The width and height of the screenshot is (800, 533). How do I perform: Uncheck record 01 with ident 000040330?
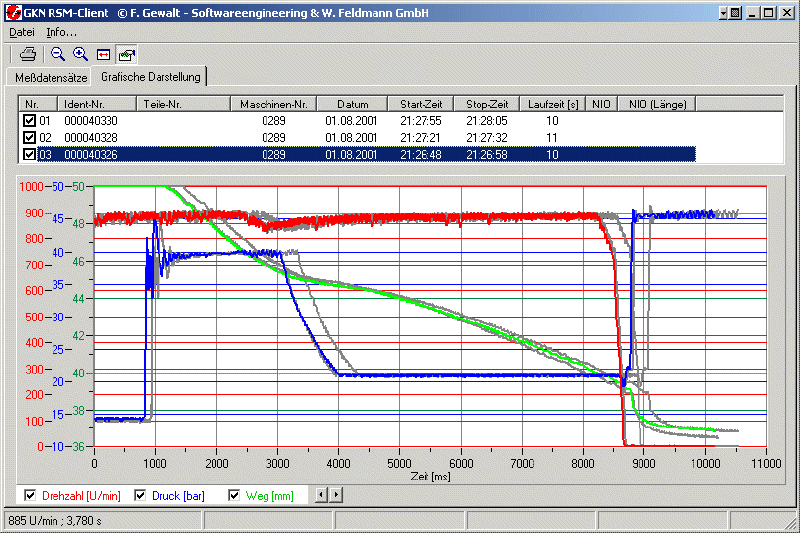[29, 121]
